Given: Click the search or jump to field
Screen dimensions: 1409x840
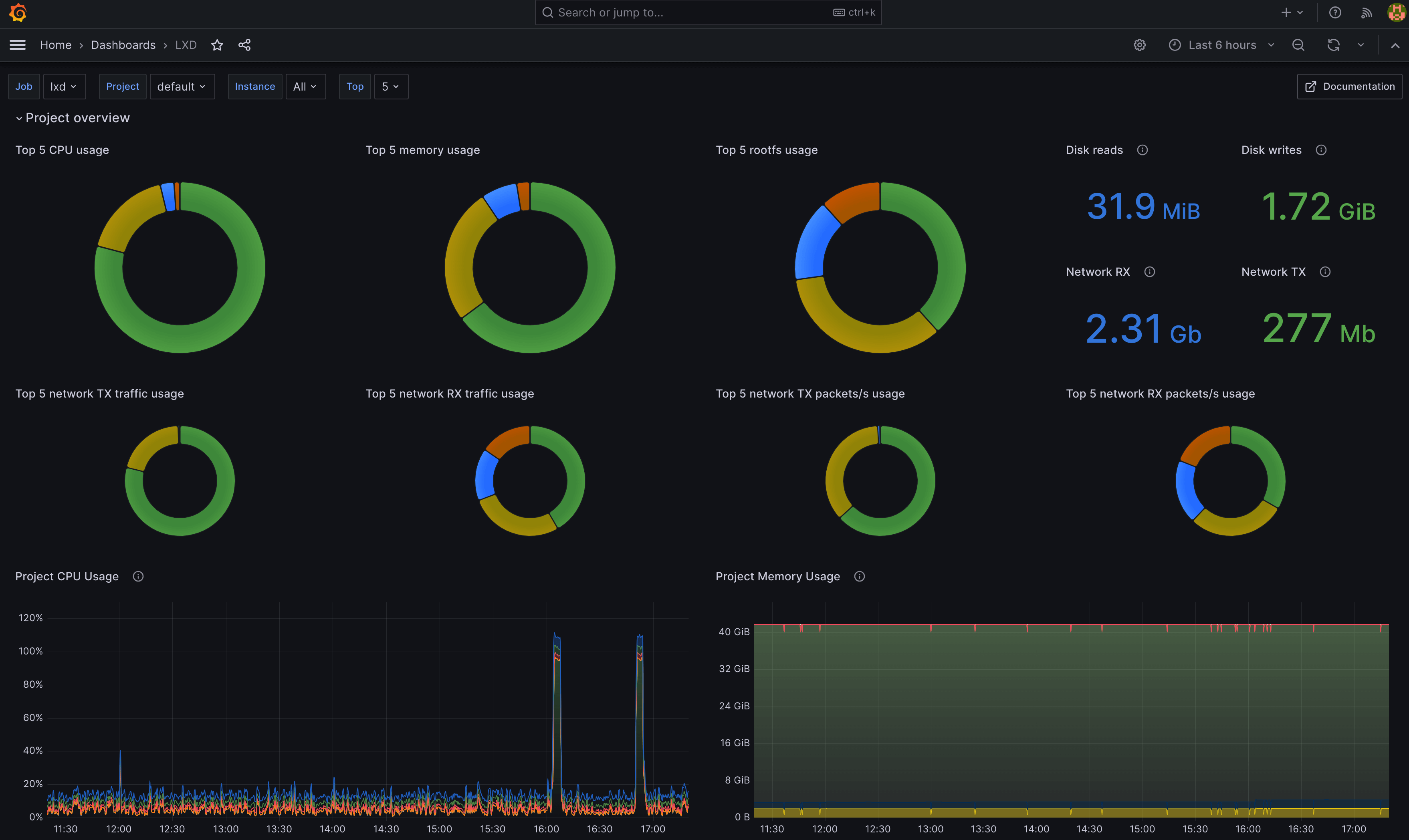Looking at the screenshot, I should (x=707, y=12).
